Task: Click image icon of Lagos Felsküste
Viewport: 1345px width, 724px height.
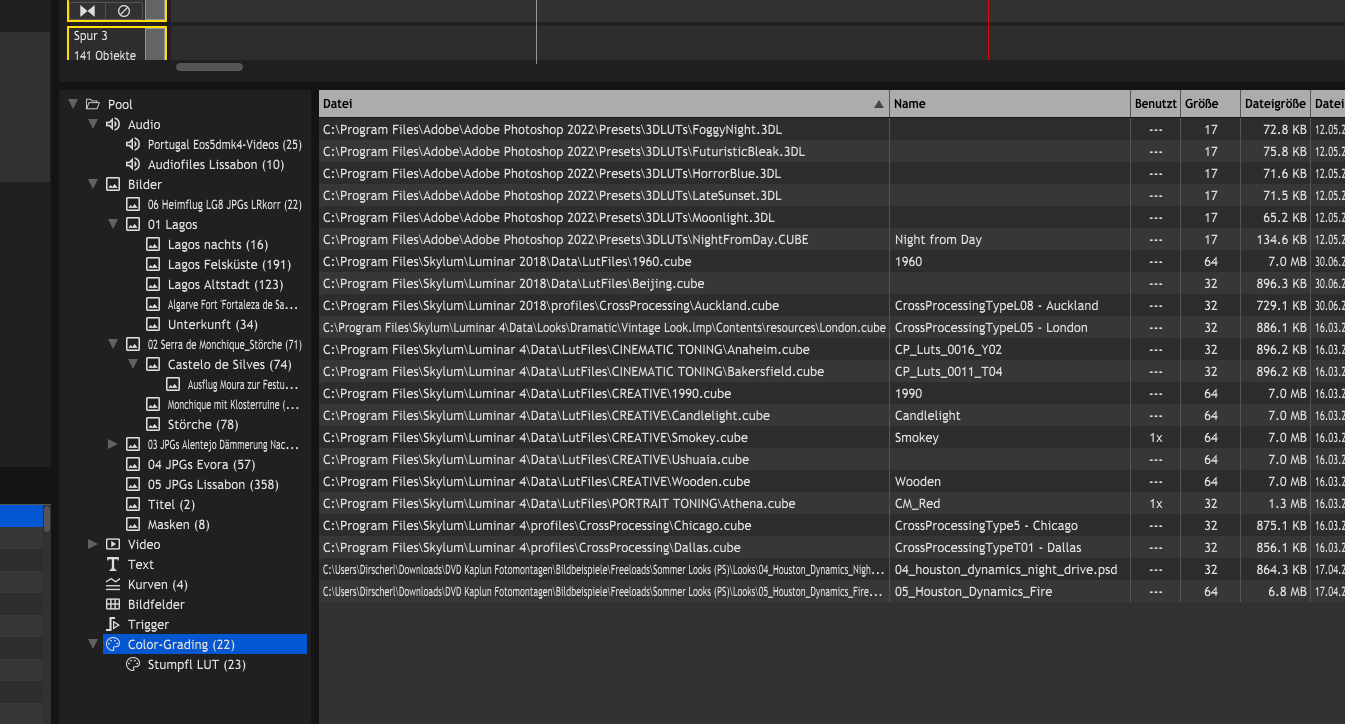Action: click(x=153, y=264)
